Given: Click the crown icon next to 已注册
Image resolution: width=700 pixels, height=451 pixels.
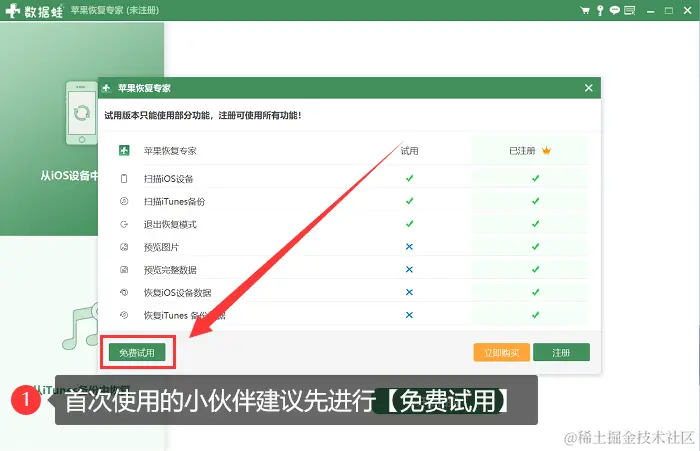Looking at the screenshot, I should click(546, 150).
